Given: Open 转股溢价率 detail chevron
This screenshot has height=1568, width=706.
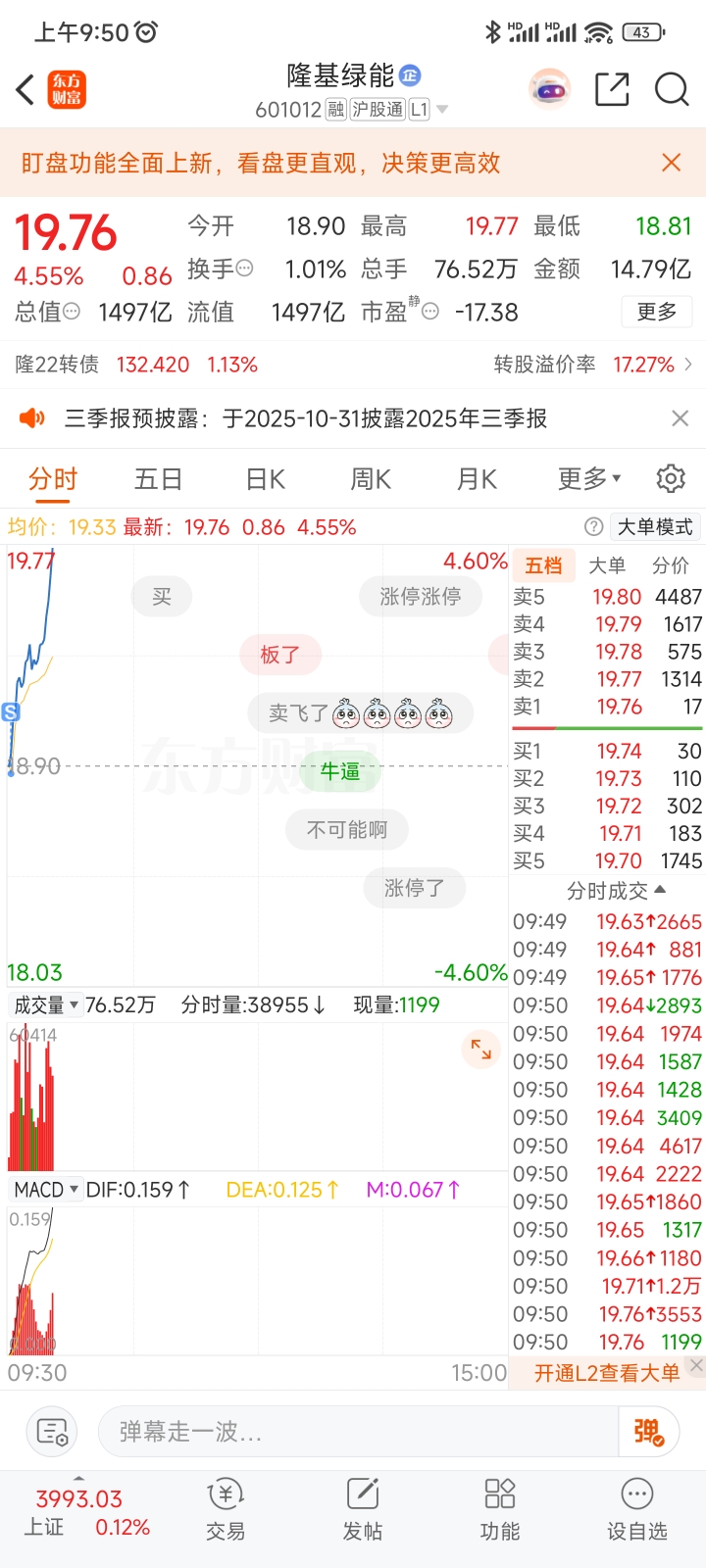Looking at the screenshot, I should (x=688, y=365).
